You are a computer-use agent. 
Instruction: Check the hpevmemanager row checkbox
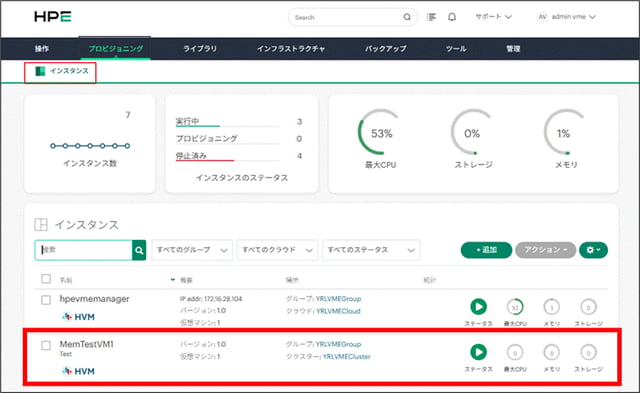click(46, 300)
